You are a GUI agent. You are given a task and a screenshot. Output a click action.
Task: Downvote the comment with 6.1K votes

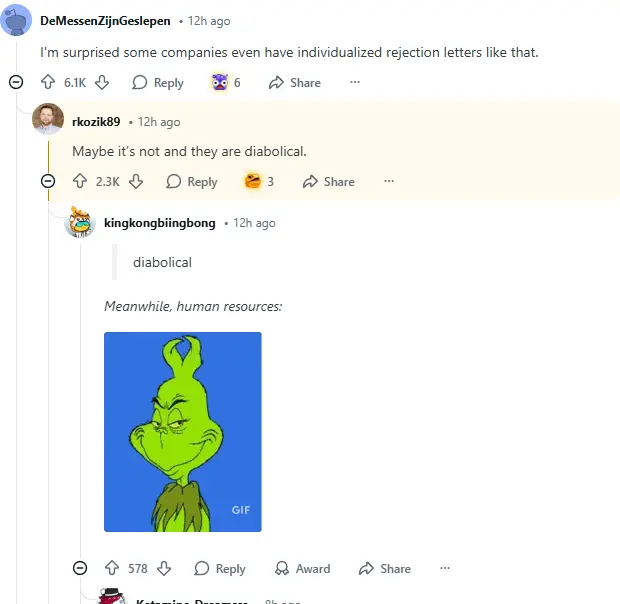coord(102,82)
